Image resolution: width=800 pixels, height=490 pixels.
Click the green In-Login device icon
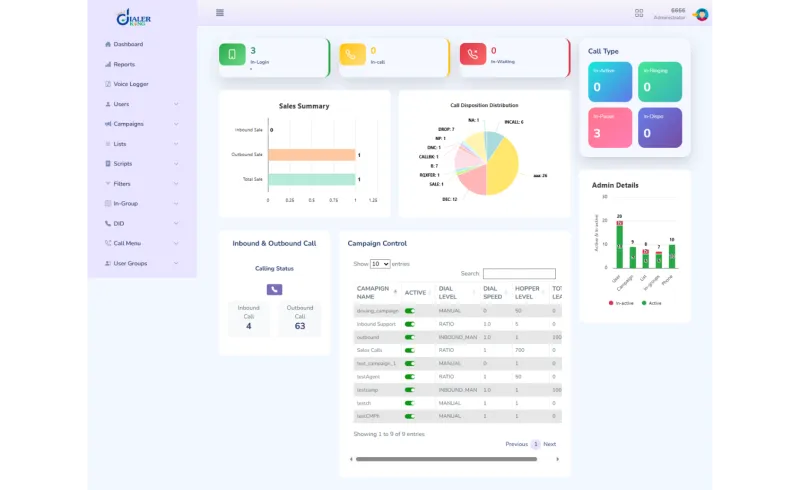pos(232,54)
